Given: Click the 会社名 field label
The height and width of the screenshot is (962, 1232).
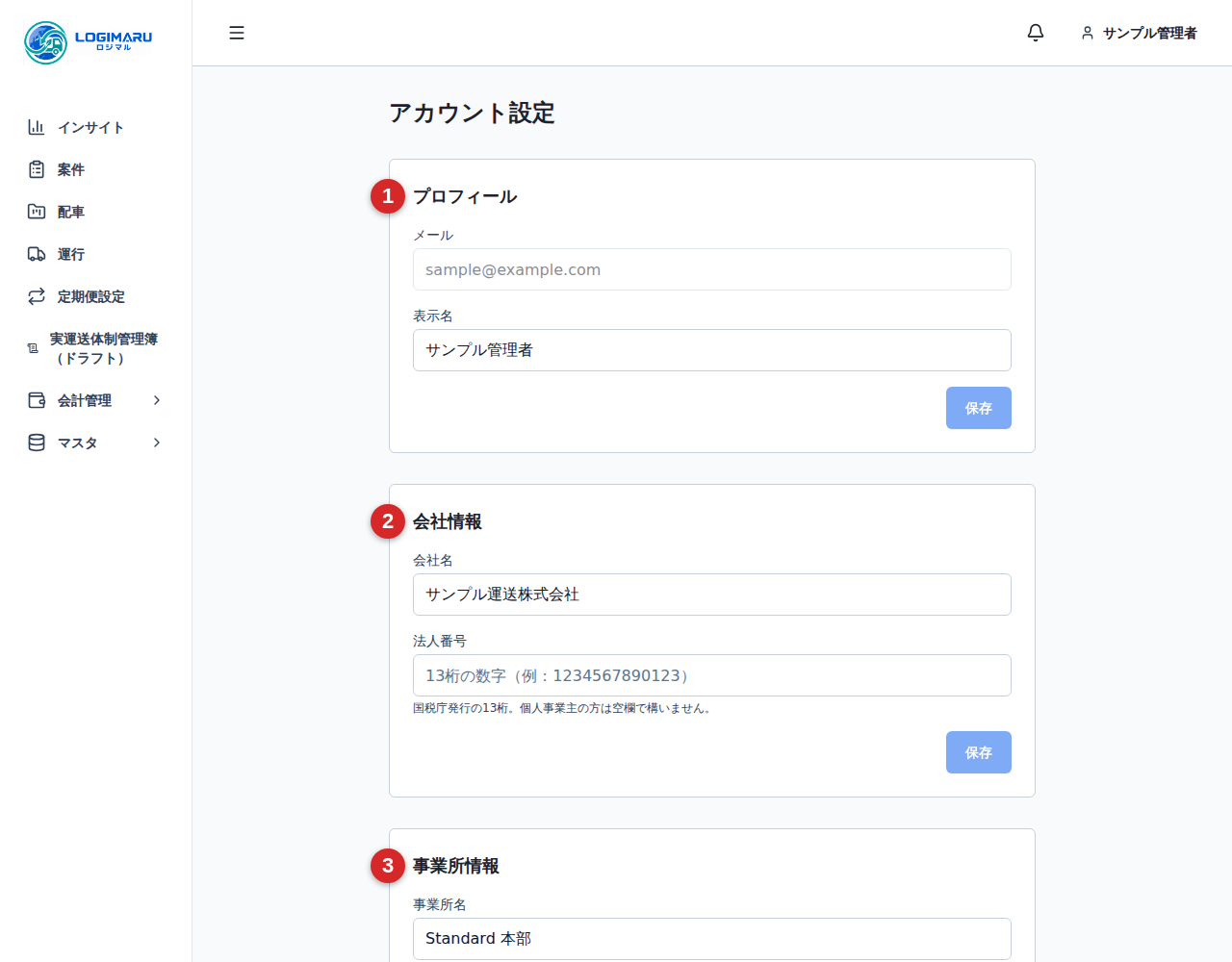Looking at the screenshot, I should pos(433,560).
